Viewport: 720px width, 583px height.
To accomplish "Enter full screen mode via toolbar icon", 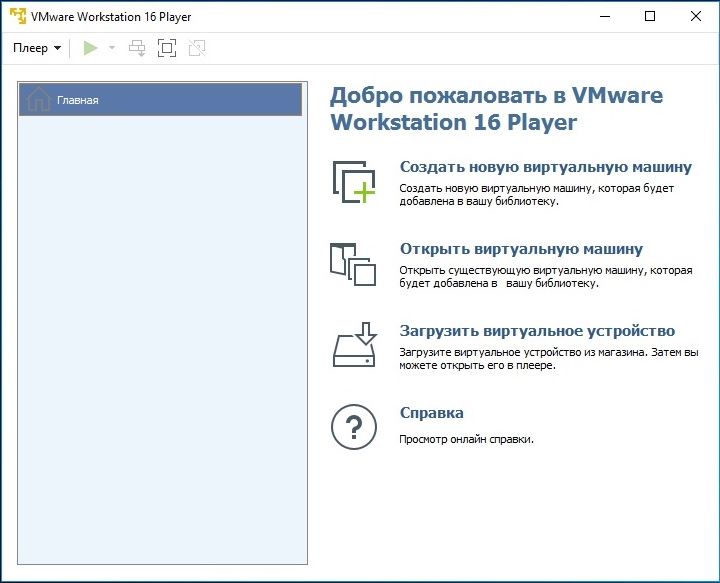I will click(x=167, y=48).
